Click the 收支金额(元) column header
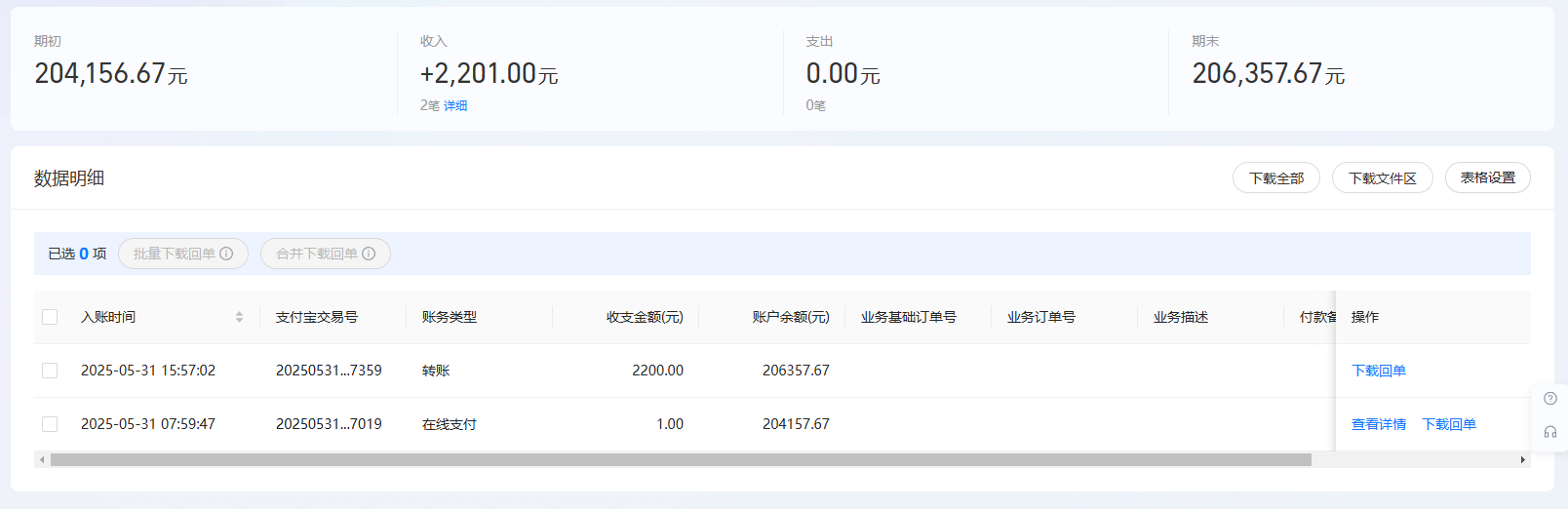 point(645,317)
